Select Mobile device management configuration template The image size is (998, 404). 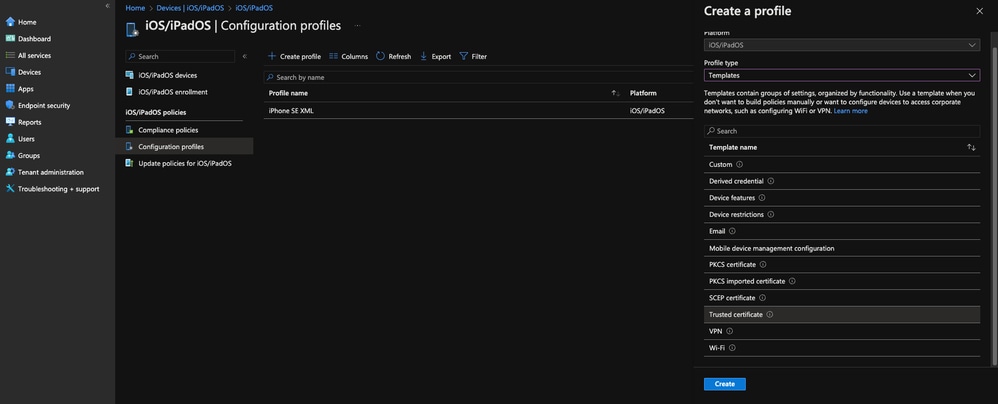(x=841, y=248)
